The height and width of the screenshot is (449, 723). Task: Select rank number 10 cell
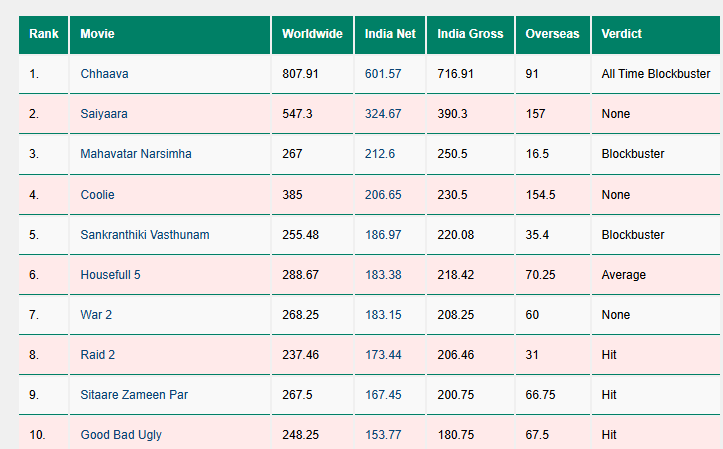tap(44, 432)
